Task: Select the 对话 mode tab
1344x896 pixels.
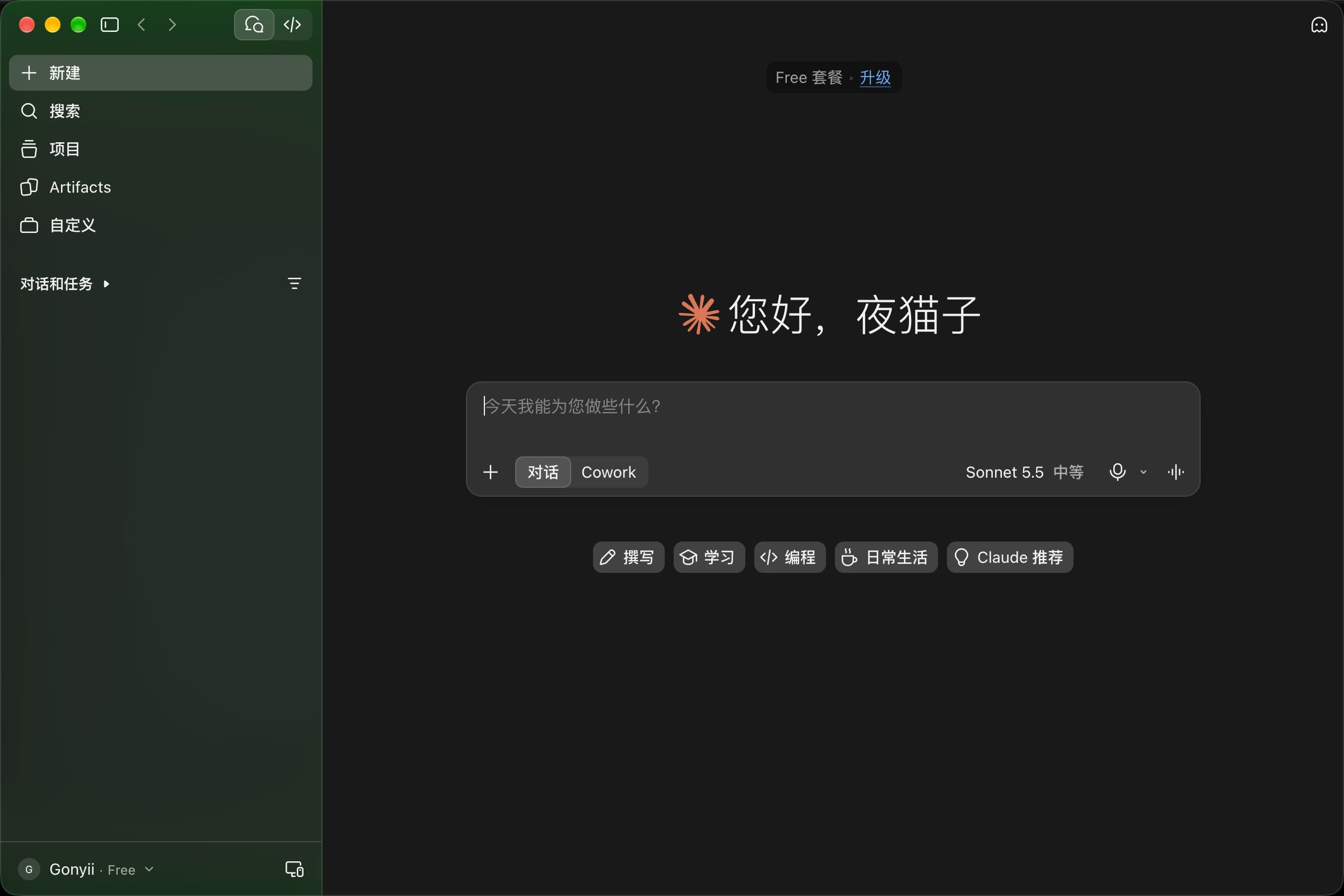Action: pyautogui.click(x=543, y=472)
